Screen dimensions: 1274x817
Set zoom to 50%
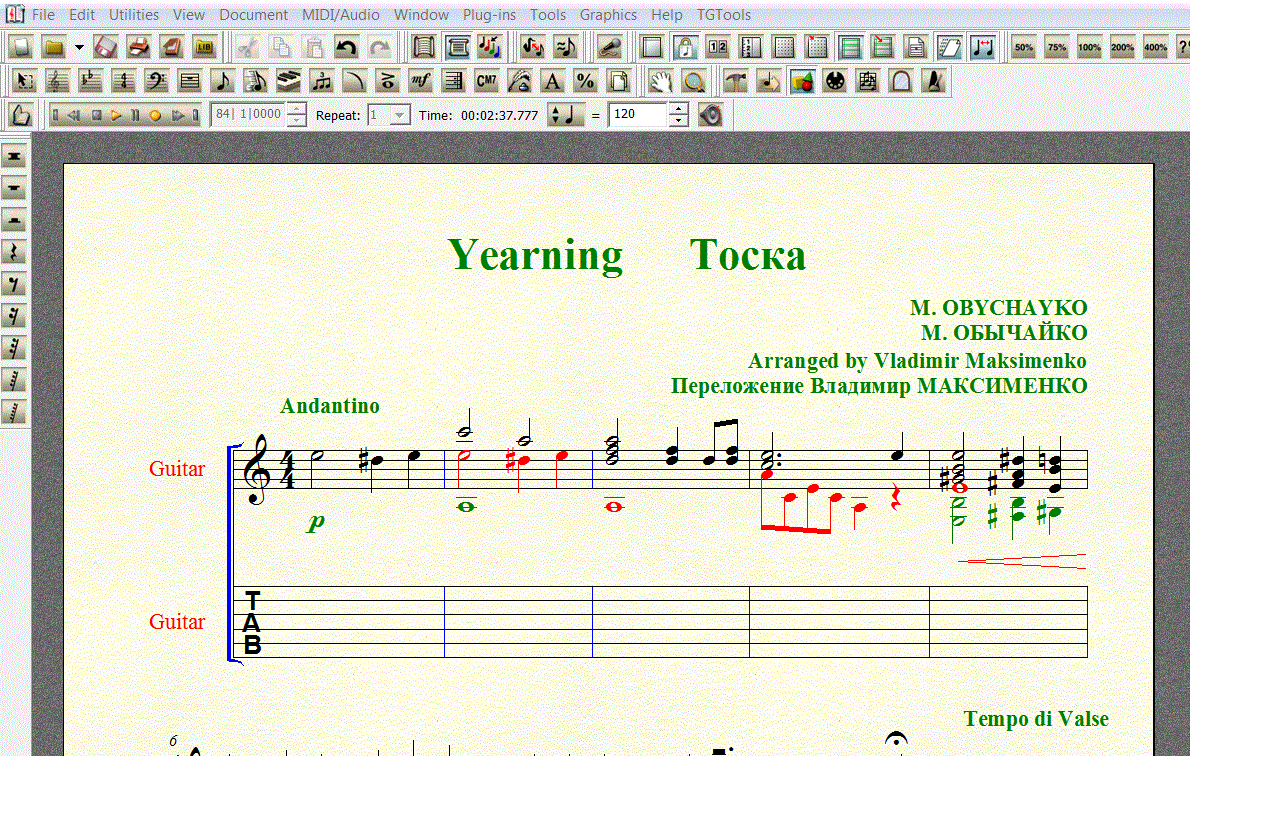point(1023,47)
